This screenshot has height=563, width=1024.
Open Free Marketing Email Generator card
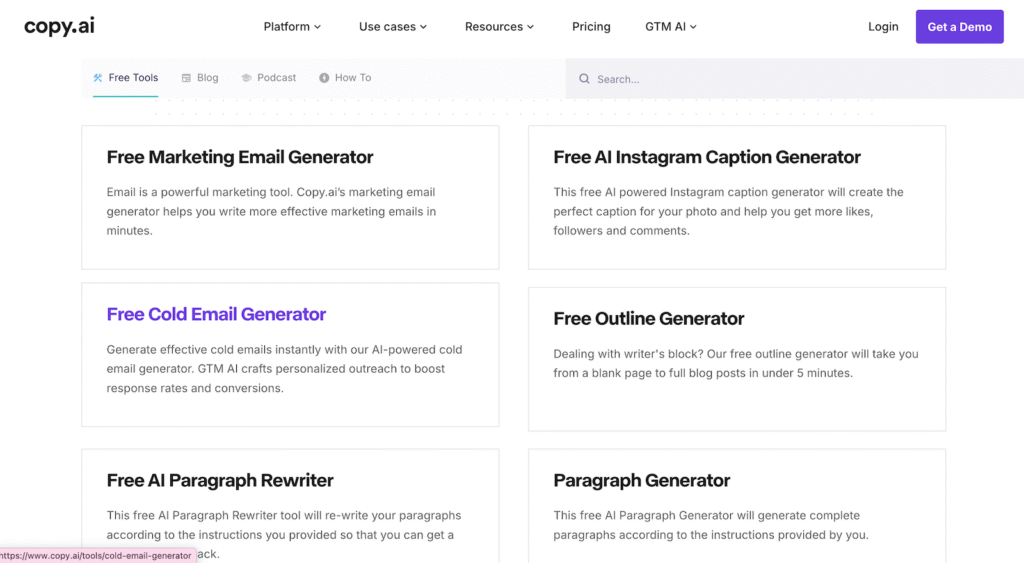click(x=240, y=157)
